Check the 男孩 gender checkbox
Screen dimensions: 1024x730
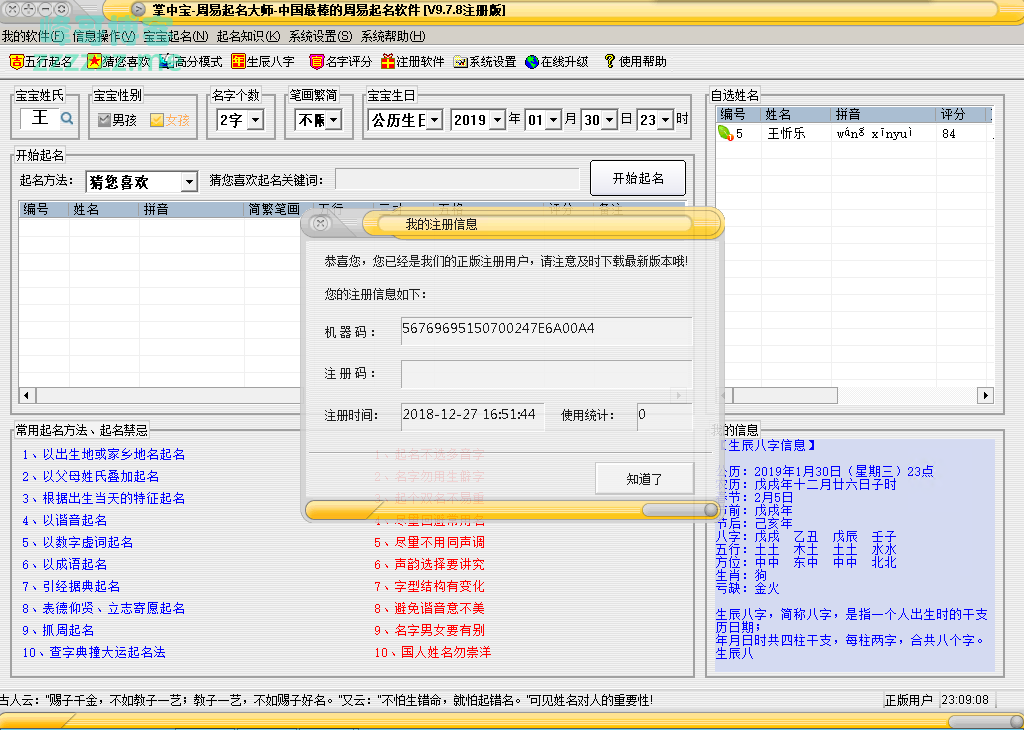(x=104, y=120)
